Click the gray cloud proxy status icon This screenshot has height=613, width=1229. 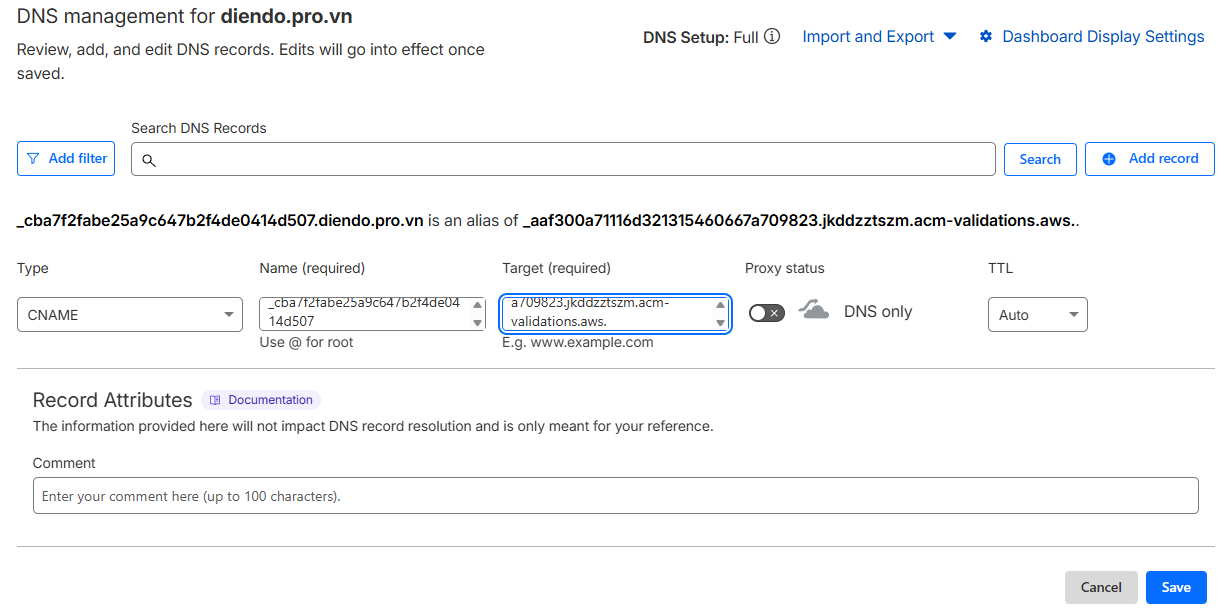pos(814,311)
